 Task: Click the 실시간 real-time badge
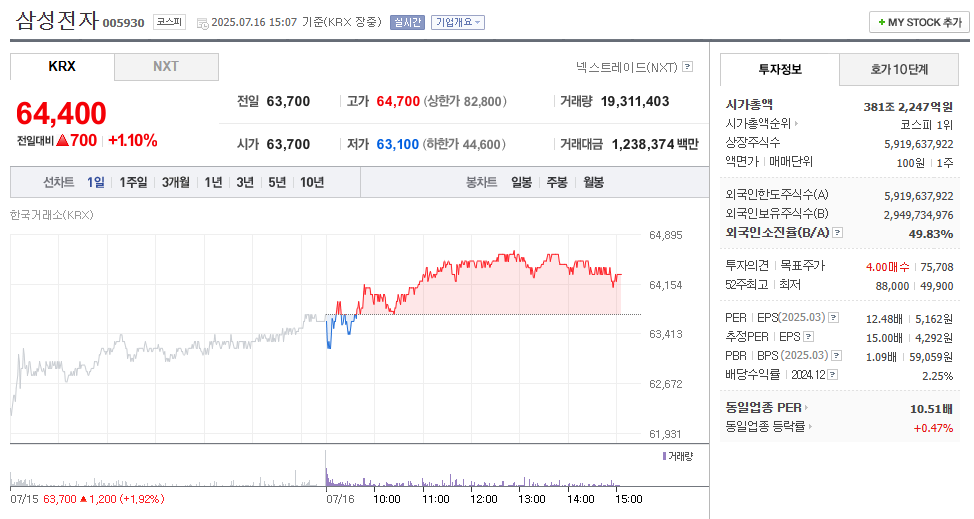coord(407,22)
